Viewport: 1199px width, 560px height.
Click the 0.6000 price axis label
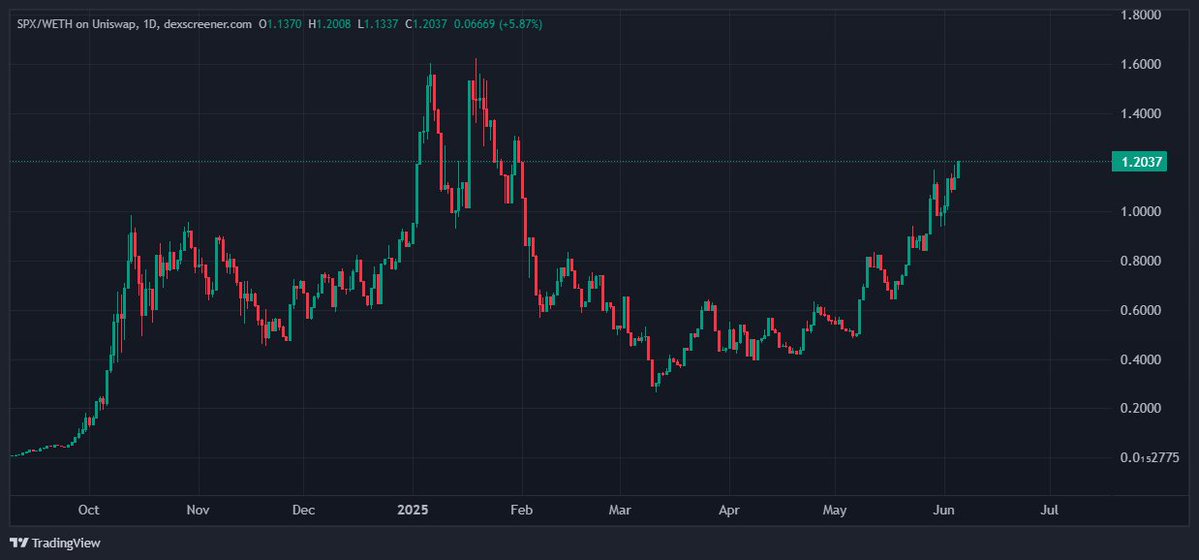pyautogui.click(x=1140, y=310)
